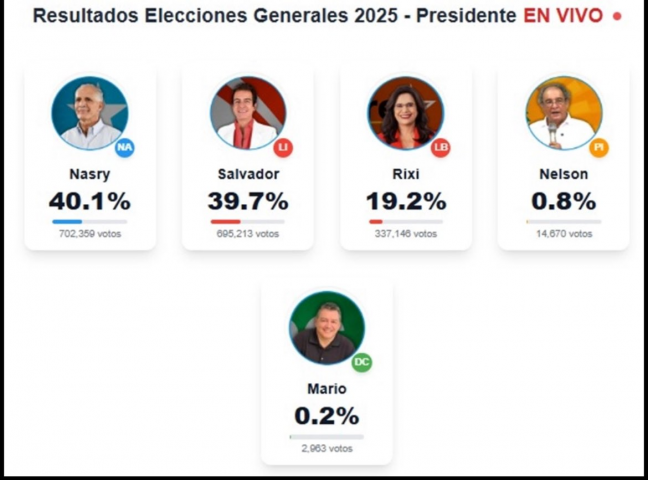Screen dimensions: 648x480
Task: Click Rixi's vote progress bar
Action: click(376, 221)
